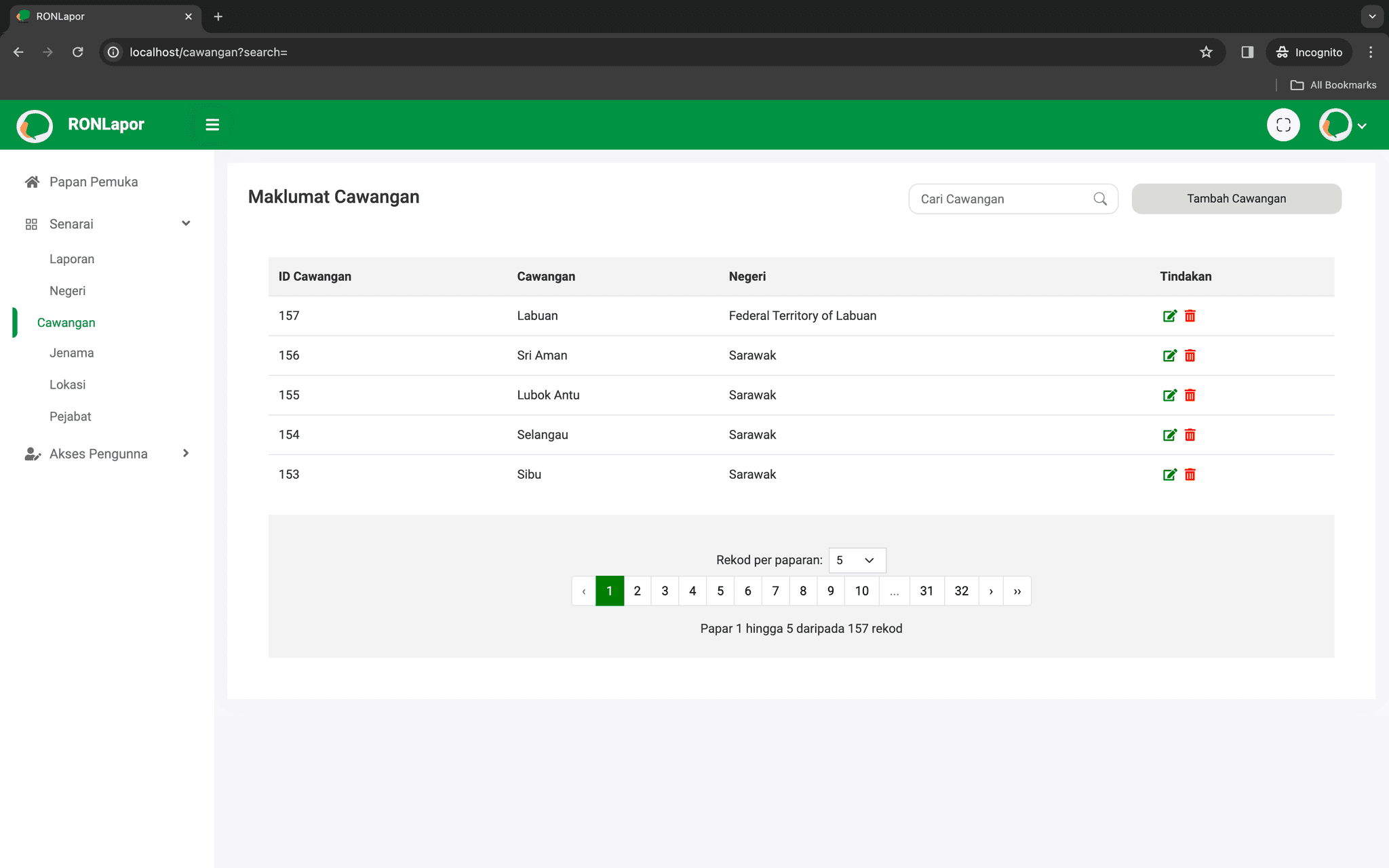The image size is (1389, 868).
Task: Open Rekod per paparan dropdown
Action: coord(857,560)
